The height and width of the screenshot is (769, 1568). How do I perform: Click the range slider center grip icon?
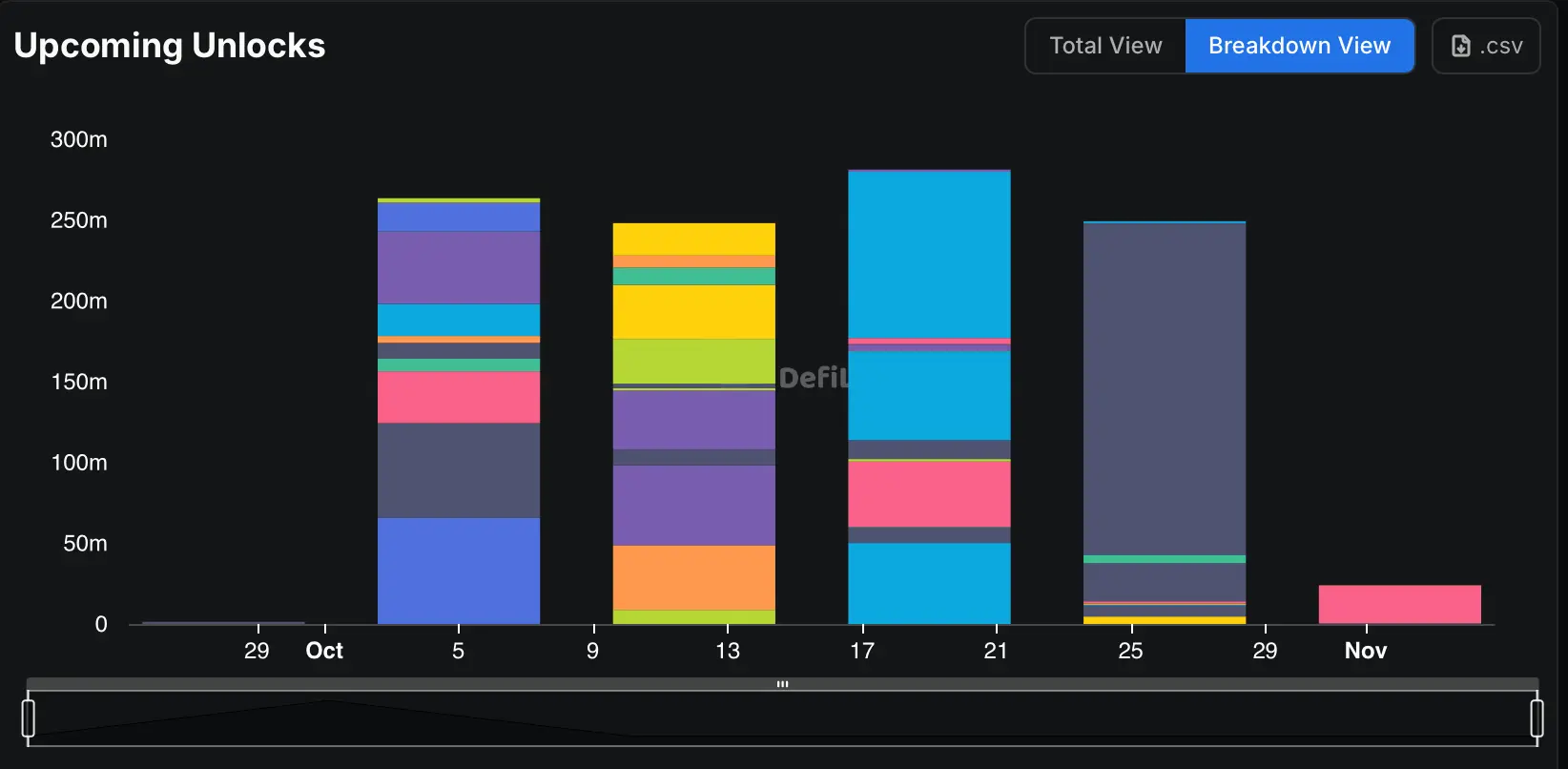click(x=782, y=684)
